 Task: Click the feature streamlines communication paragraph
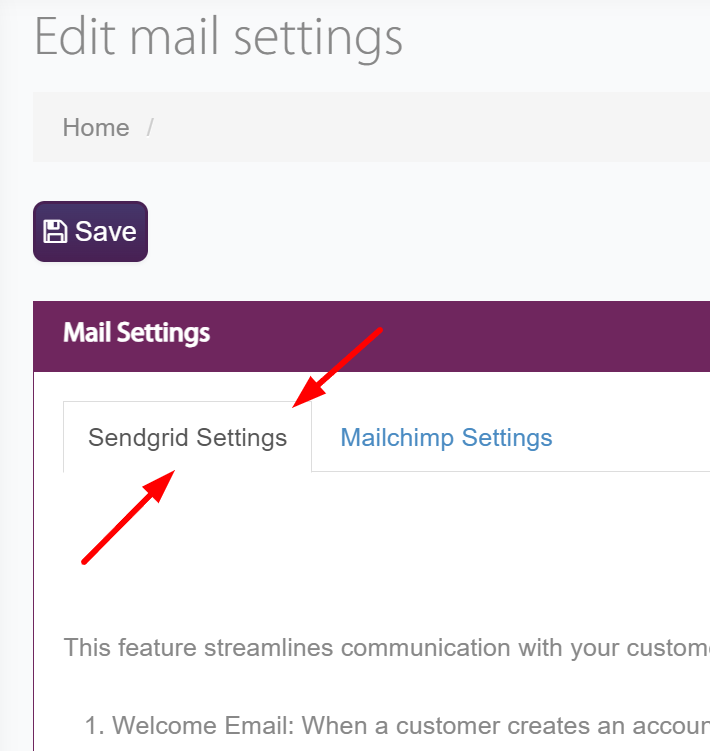[387, 648]
